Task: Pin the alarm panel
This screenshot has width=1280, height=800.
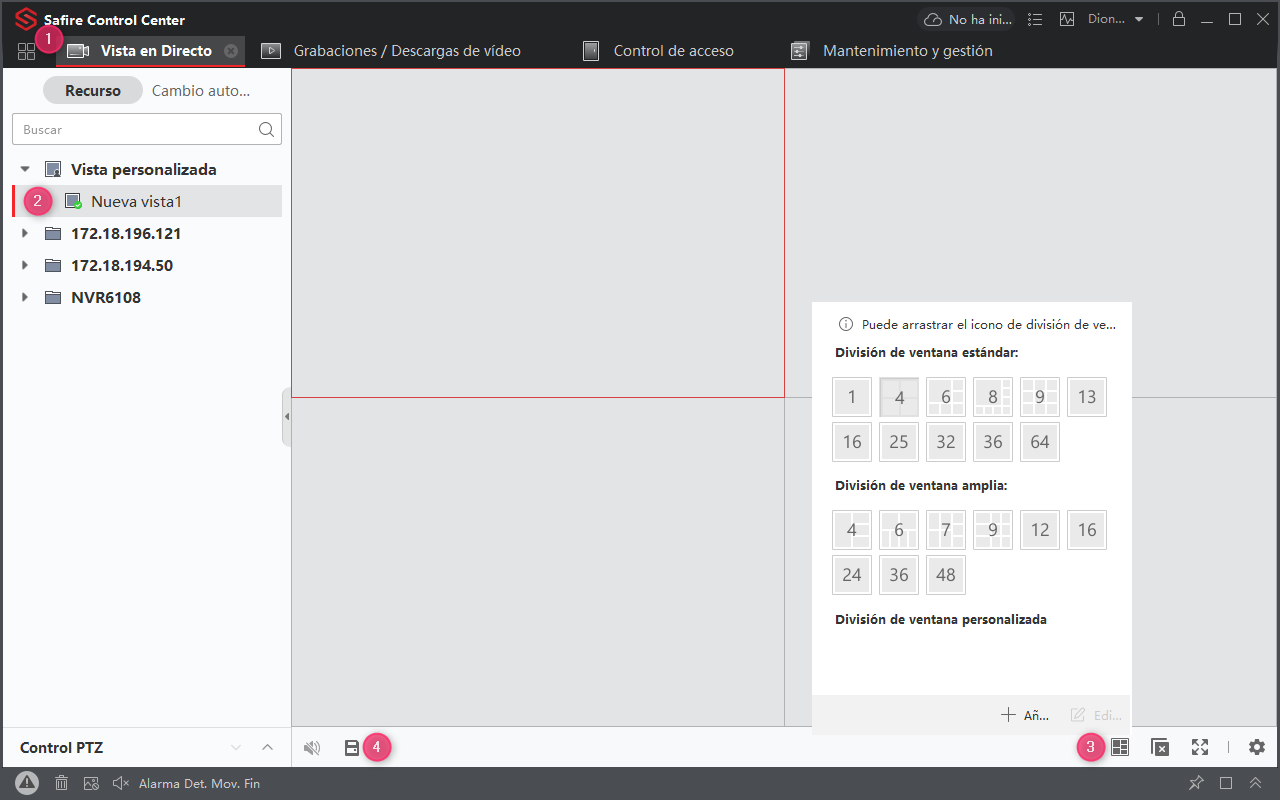Action: [1196, 783]
